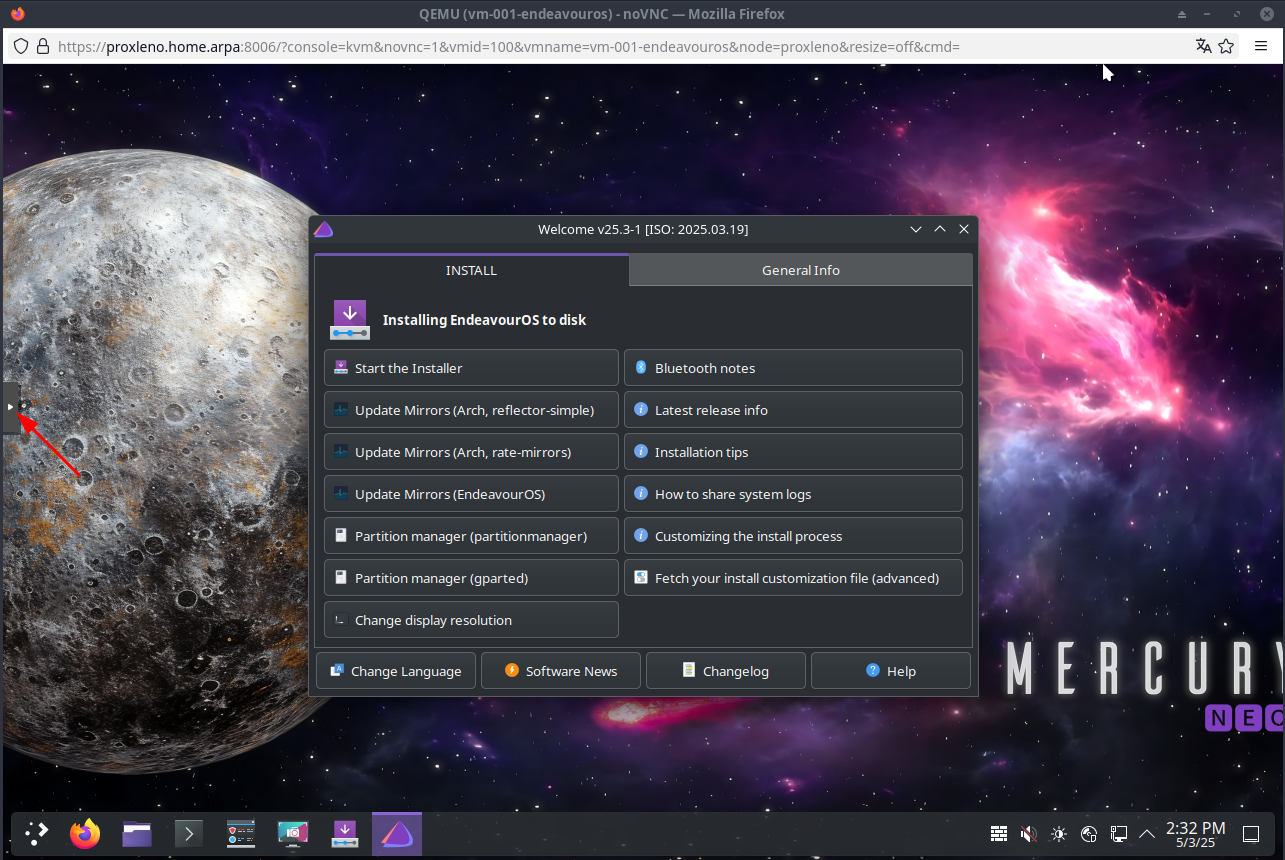1285x860 pixels.
Task: Click the EndeavourOS installer icon in taskbar
Action: pos(345,833)
